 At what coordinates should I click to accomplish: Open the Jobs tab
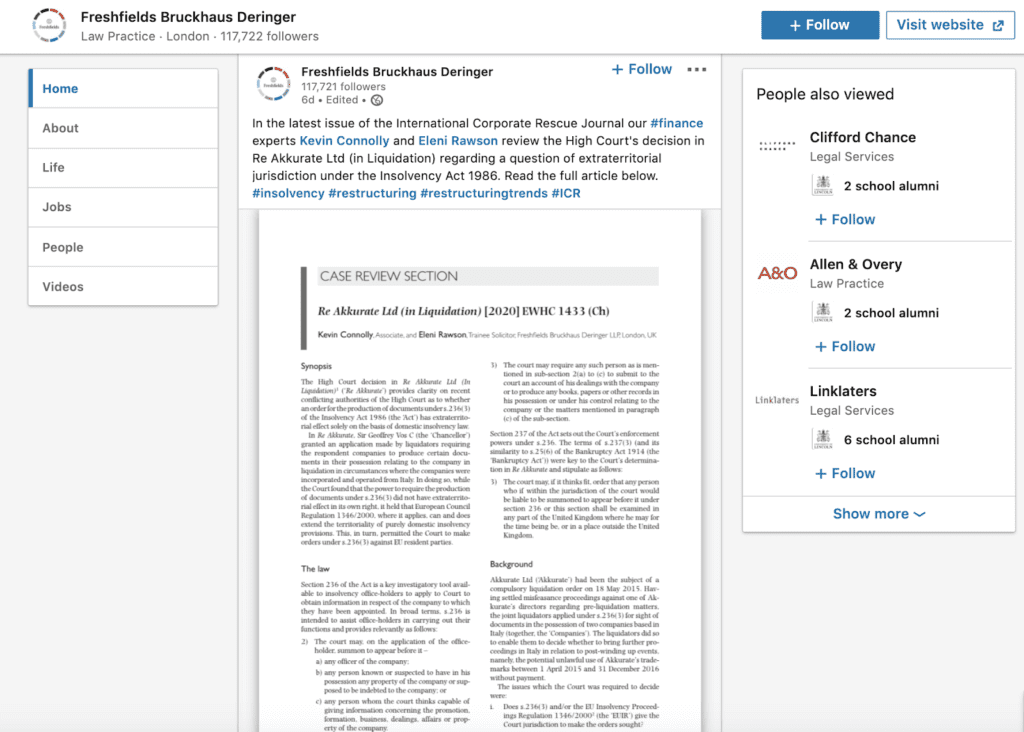(x=123, y=207)
